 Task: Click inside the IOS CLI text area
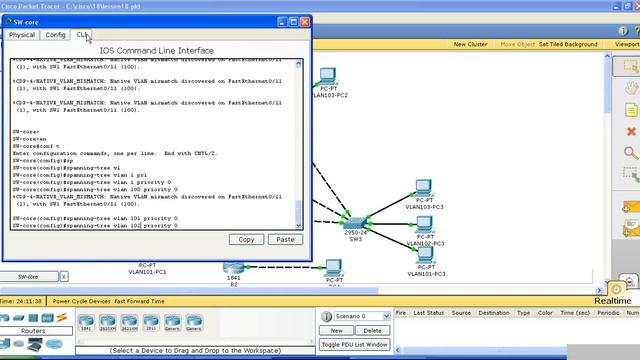pos(152,144)
